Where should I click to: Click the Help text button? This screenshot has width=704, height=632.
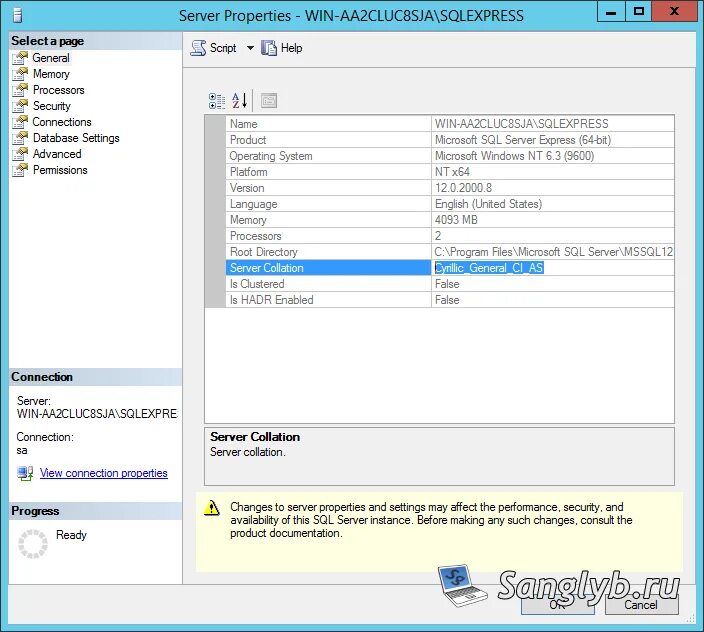coord(291,48)
